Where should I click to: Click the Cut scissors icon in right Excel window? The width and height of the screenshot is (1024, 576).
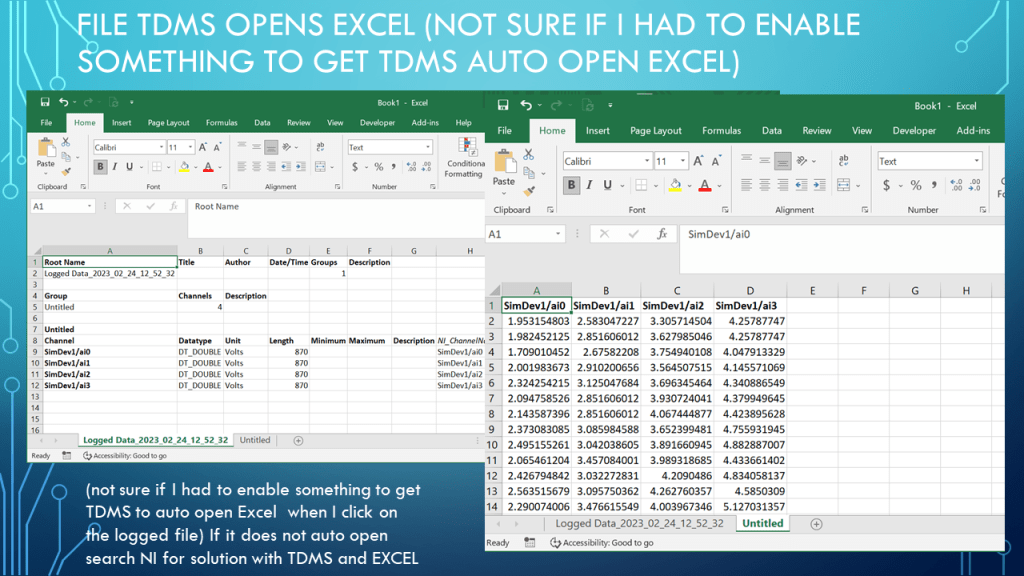[x=529, y=157]
